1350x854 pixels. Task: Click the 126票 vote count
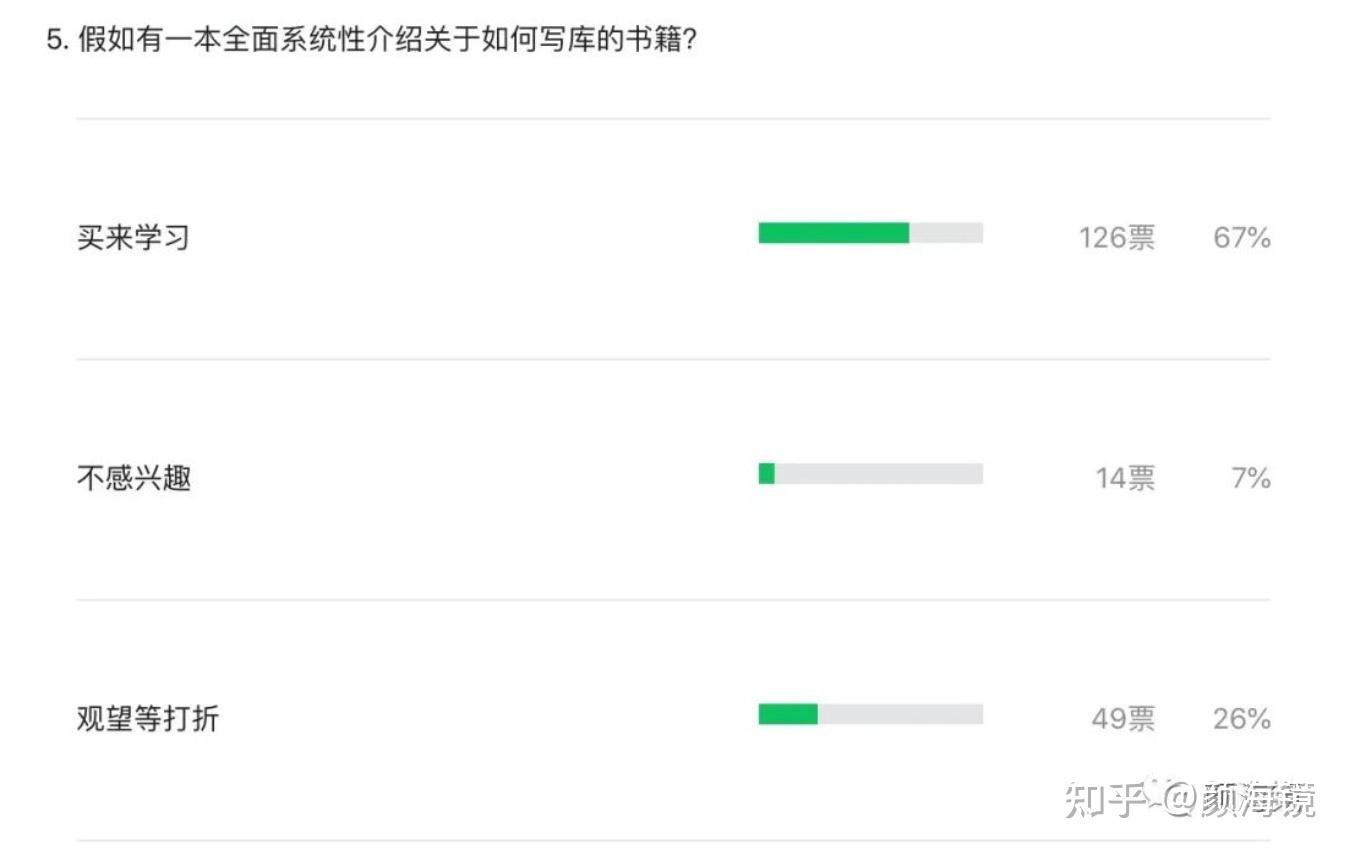click(1116, 238)
